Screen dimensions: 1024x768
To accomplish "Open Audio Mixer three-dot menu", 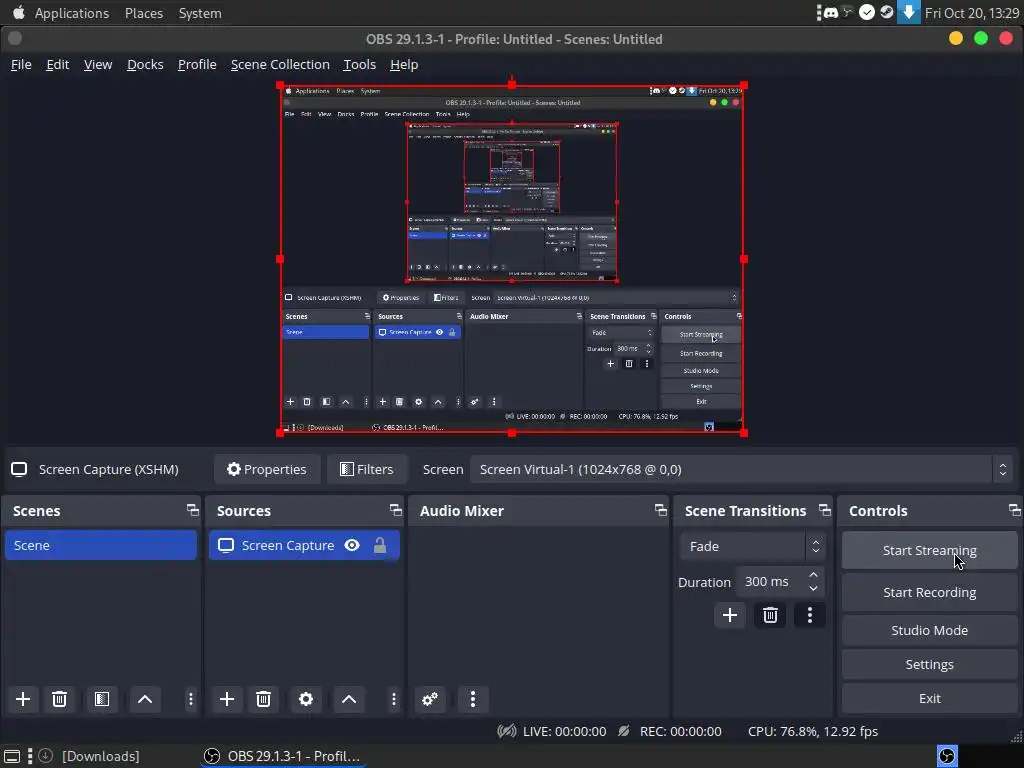I will [473, 699].
